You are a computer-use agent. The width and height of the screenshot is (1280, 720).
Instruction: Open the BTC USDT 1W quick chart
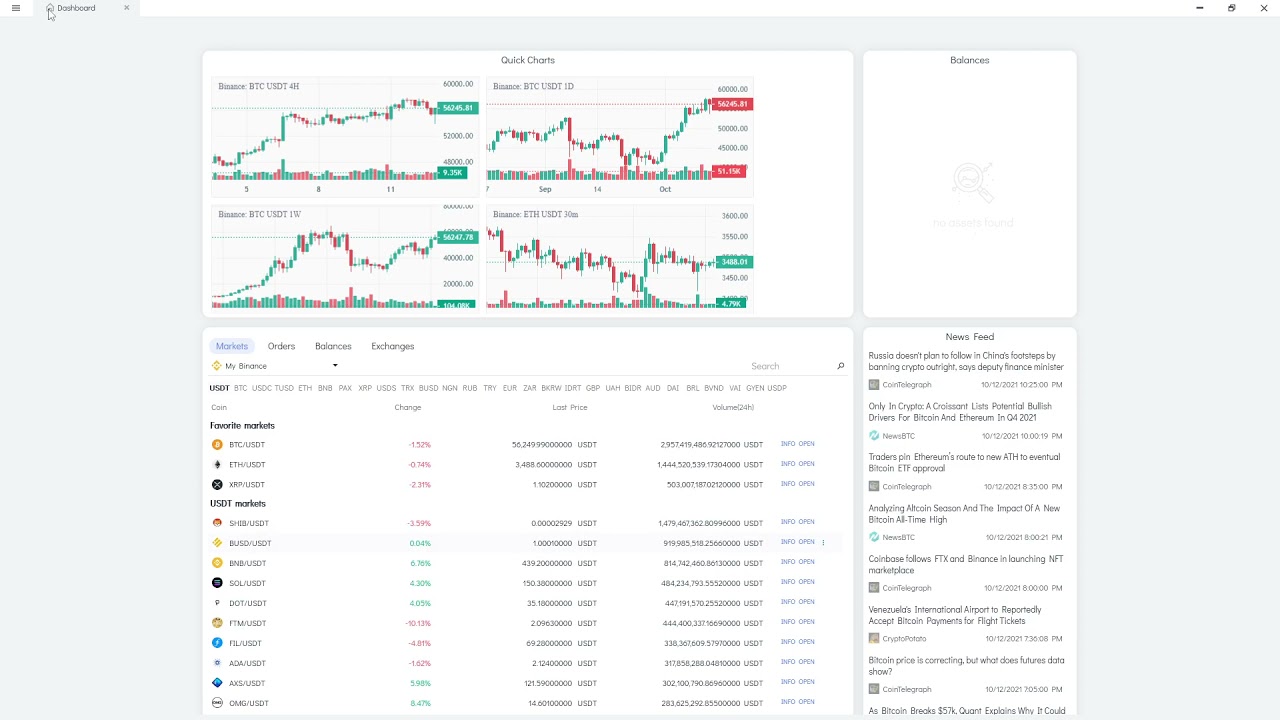345,258
